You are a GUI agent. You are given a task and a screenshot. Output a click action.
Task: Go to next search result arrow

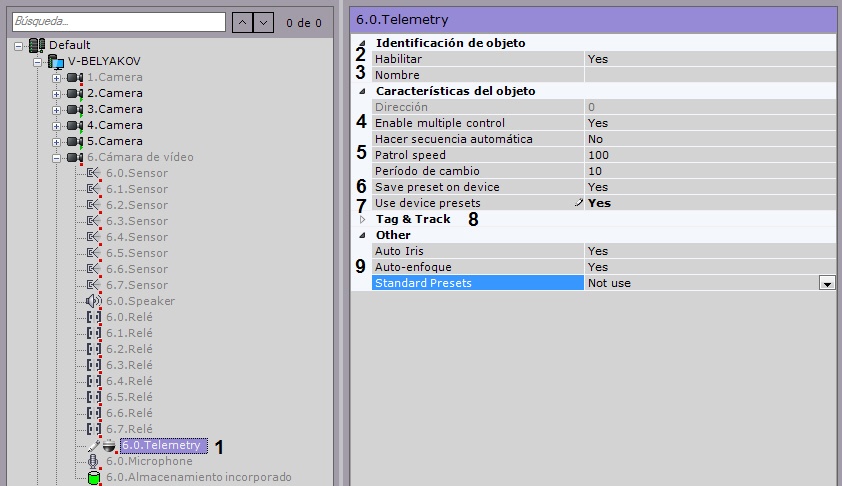[x=263, y=20]
